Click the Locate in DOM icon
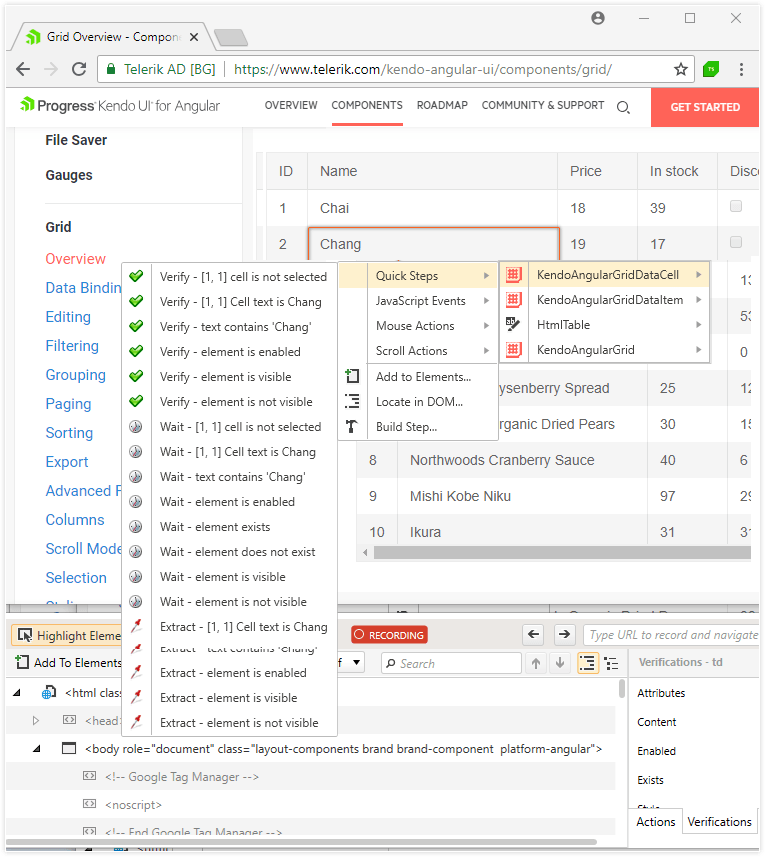Viewport: 765px width, 857px height. (x=352, y=402)
